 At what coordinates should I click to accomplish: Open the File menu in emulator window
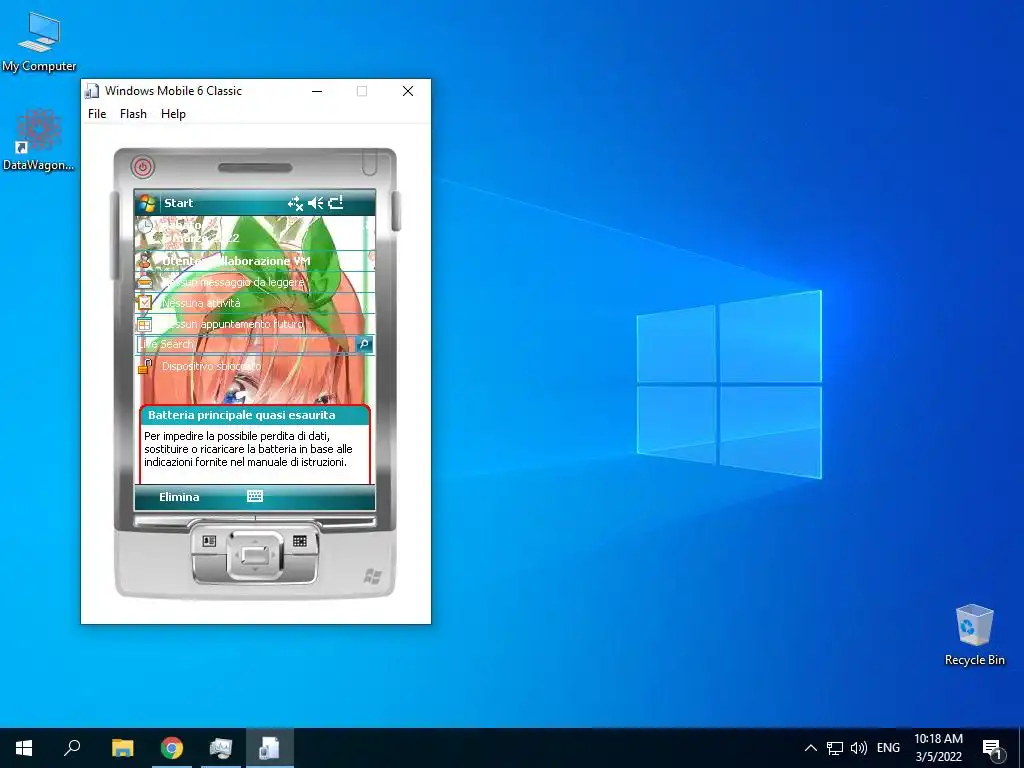point(97,114)
